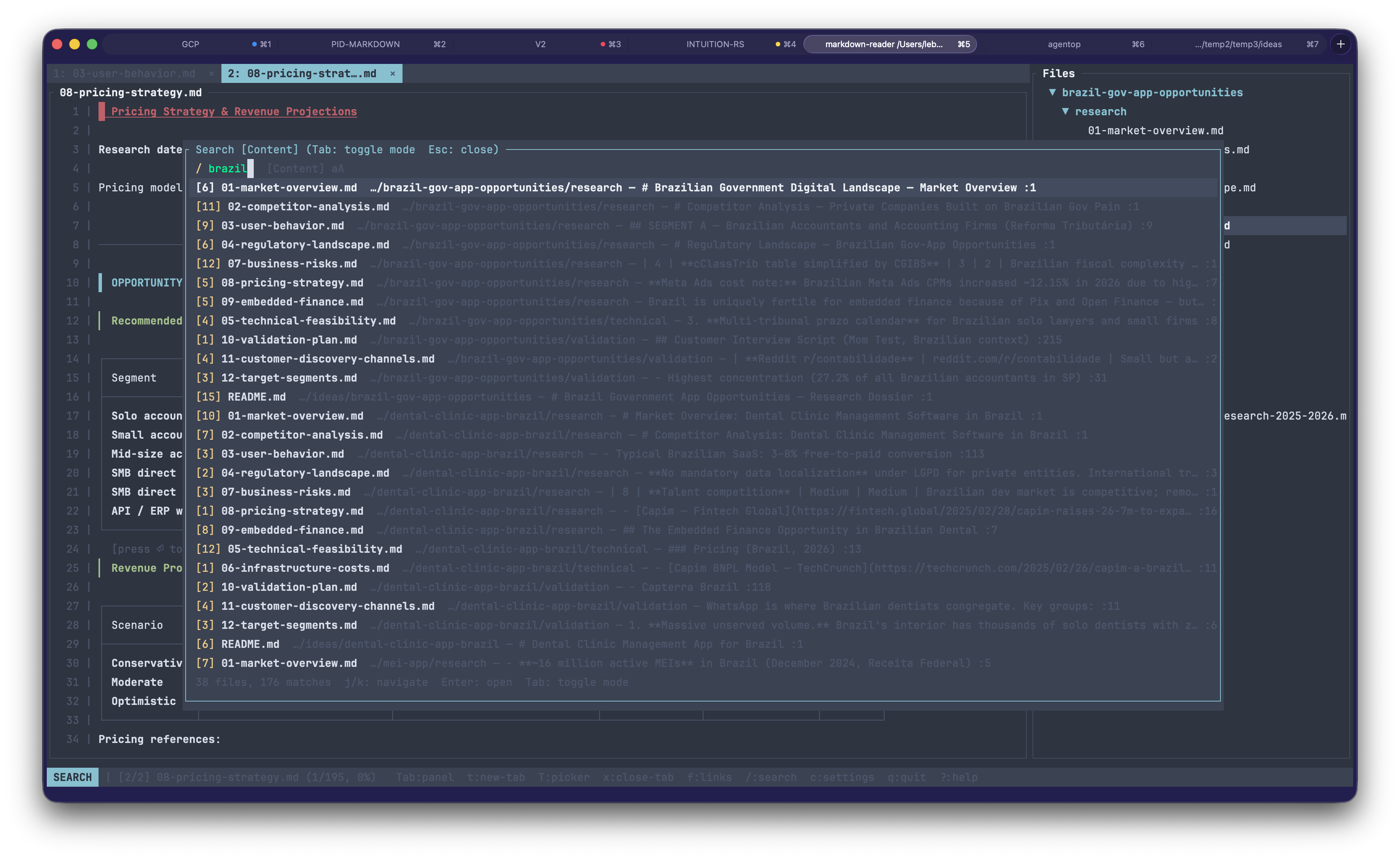Switch to the agentop terminal tab
The width and height of the screenshot is (1400, 859).
[1064, 44]
